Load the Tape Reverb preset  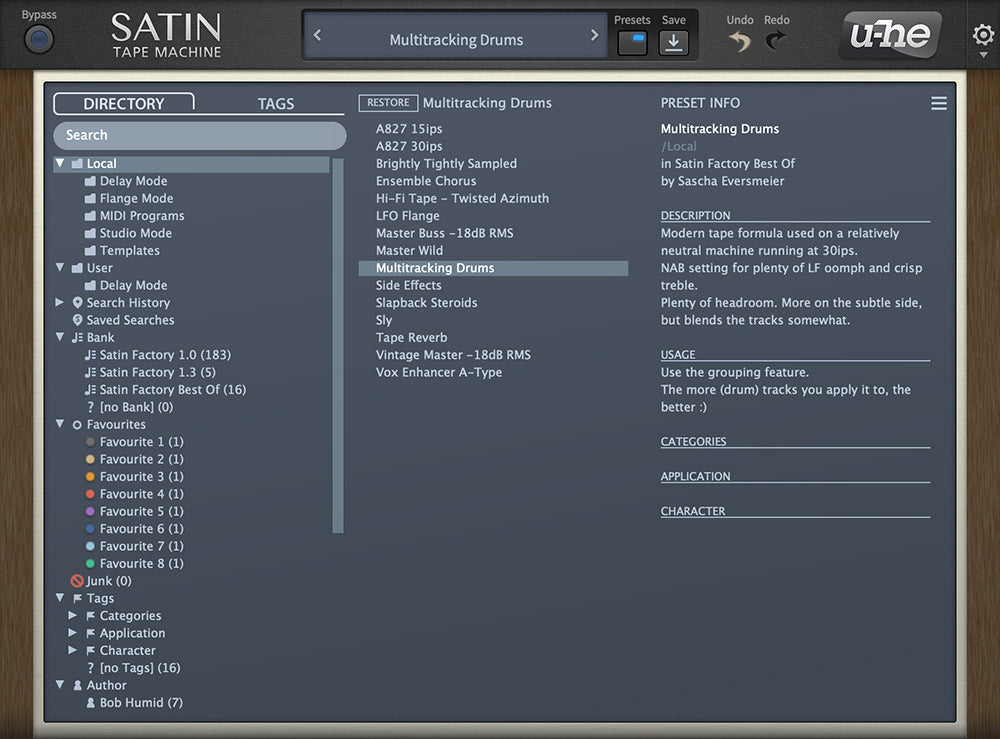click(411, 337)
